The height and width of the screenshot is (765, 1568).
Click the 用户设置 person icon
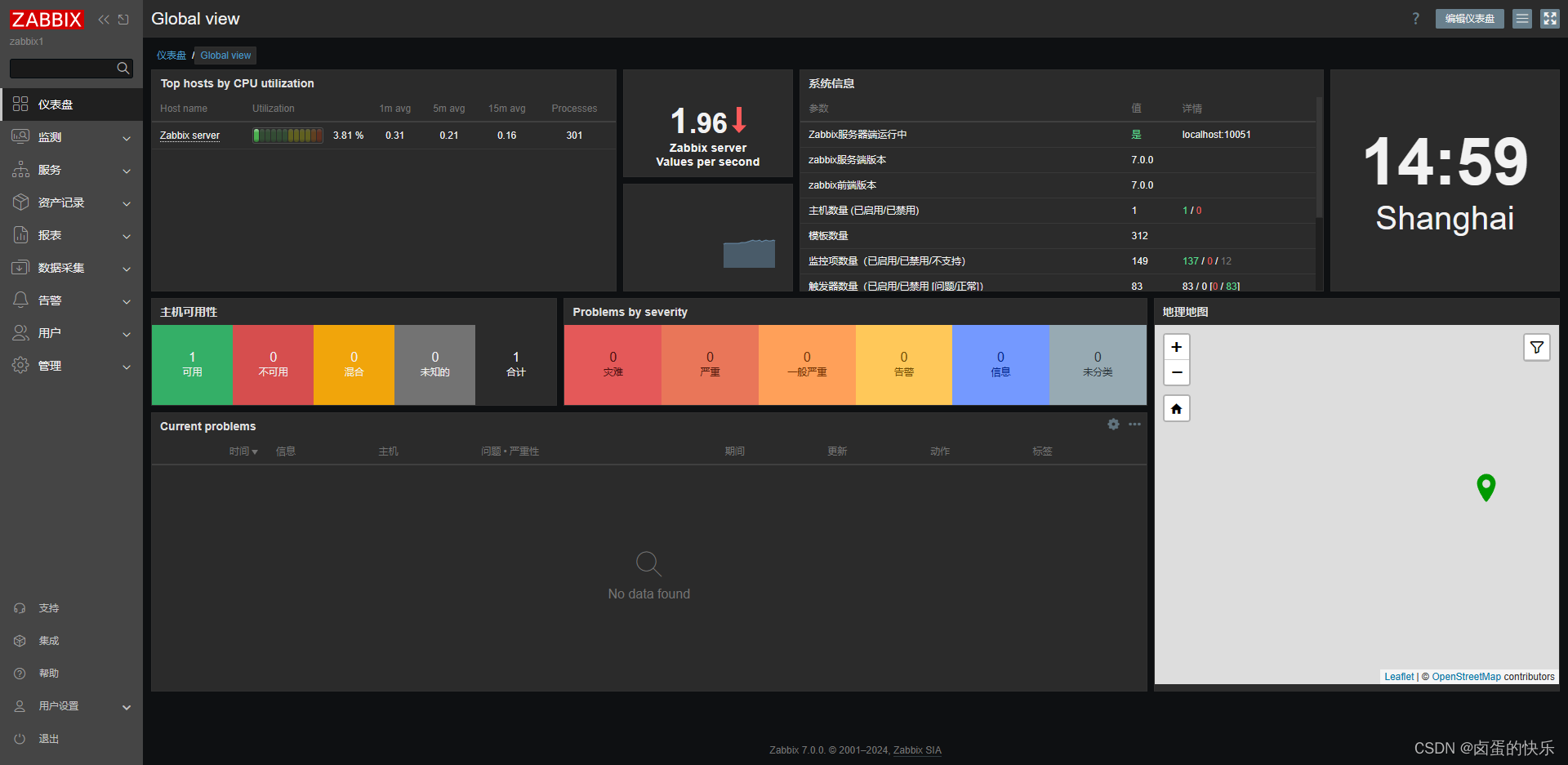coord(20,706)
